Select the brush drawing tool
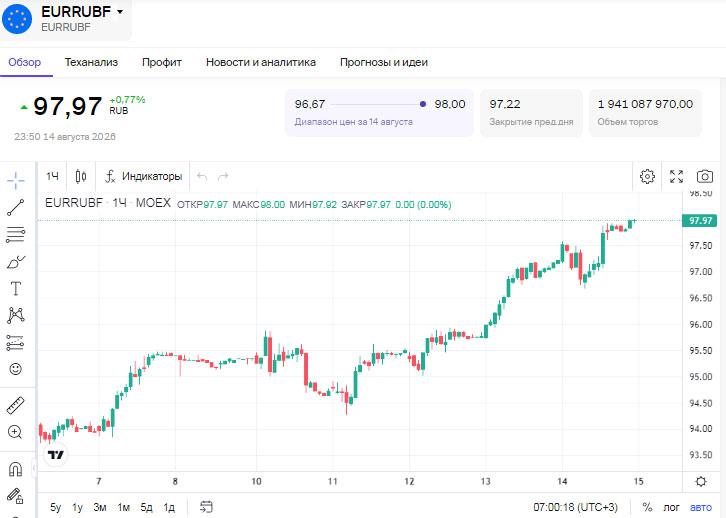The image size is (726, 518). click(16, 262)
